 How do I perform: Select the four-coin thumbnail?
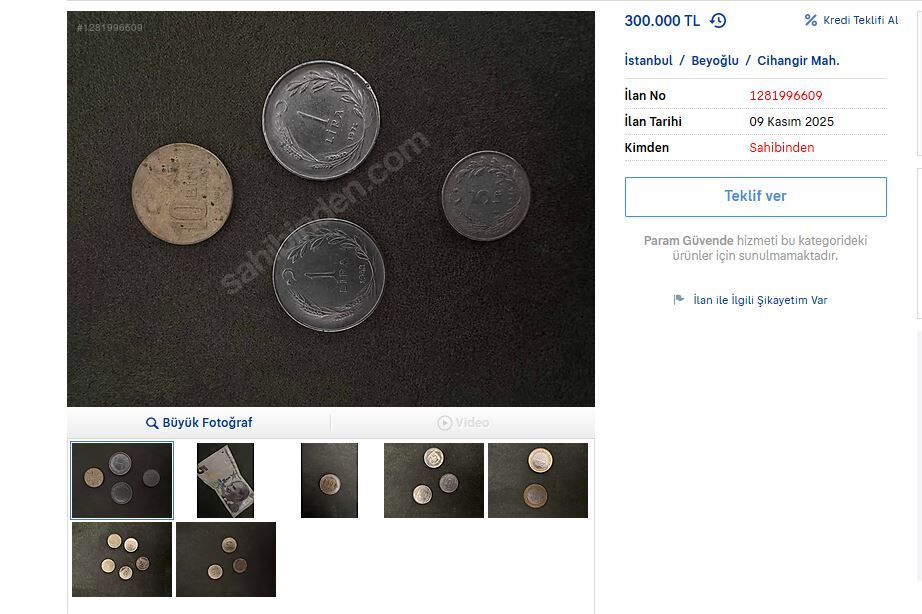(122, 480)
